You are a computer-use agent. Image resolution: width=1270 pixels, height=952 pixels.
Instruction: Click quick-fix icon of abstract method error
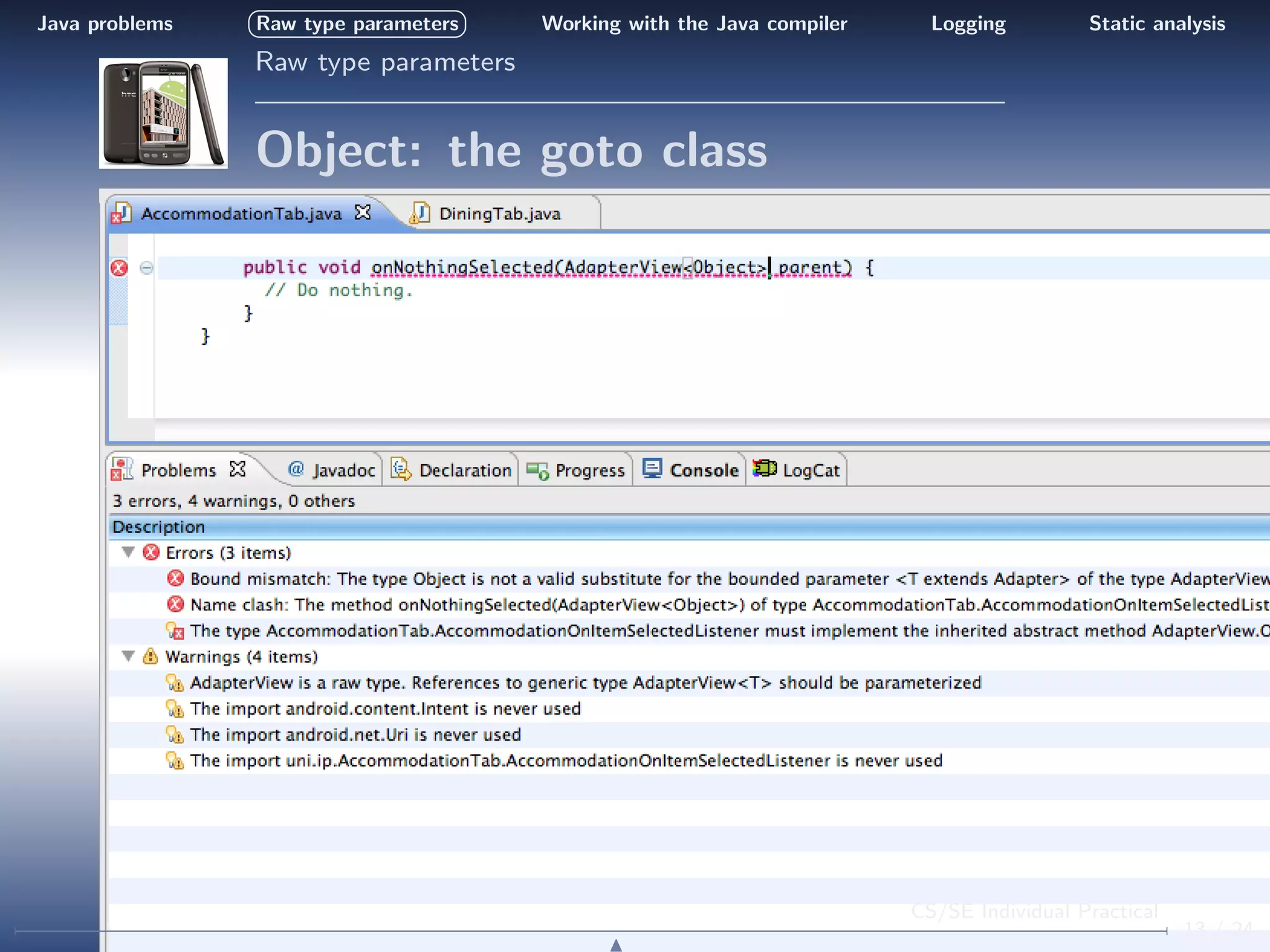(175, 630)
